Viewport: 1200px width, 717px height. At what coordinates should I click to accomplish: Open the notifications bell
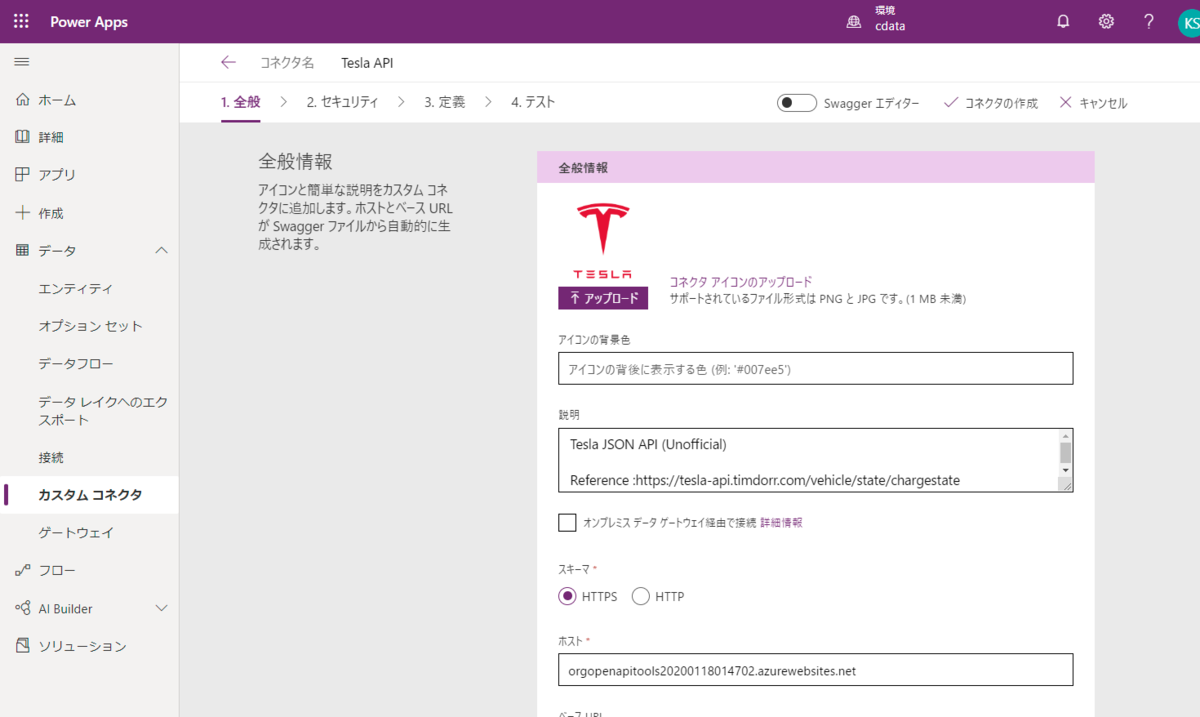tap(1063, 21)
